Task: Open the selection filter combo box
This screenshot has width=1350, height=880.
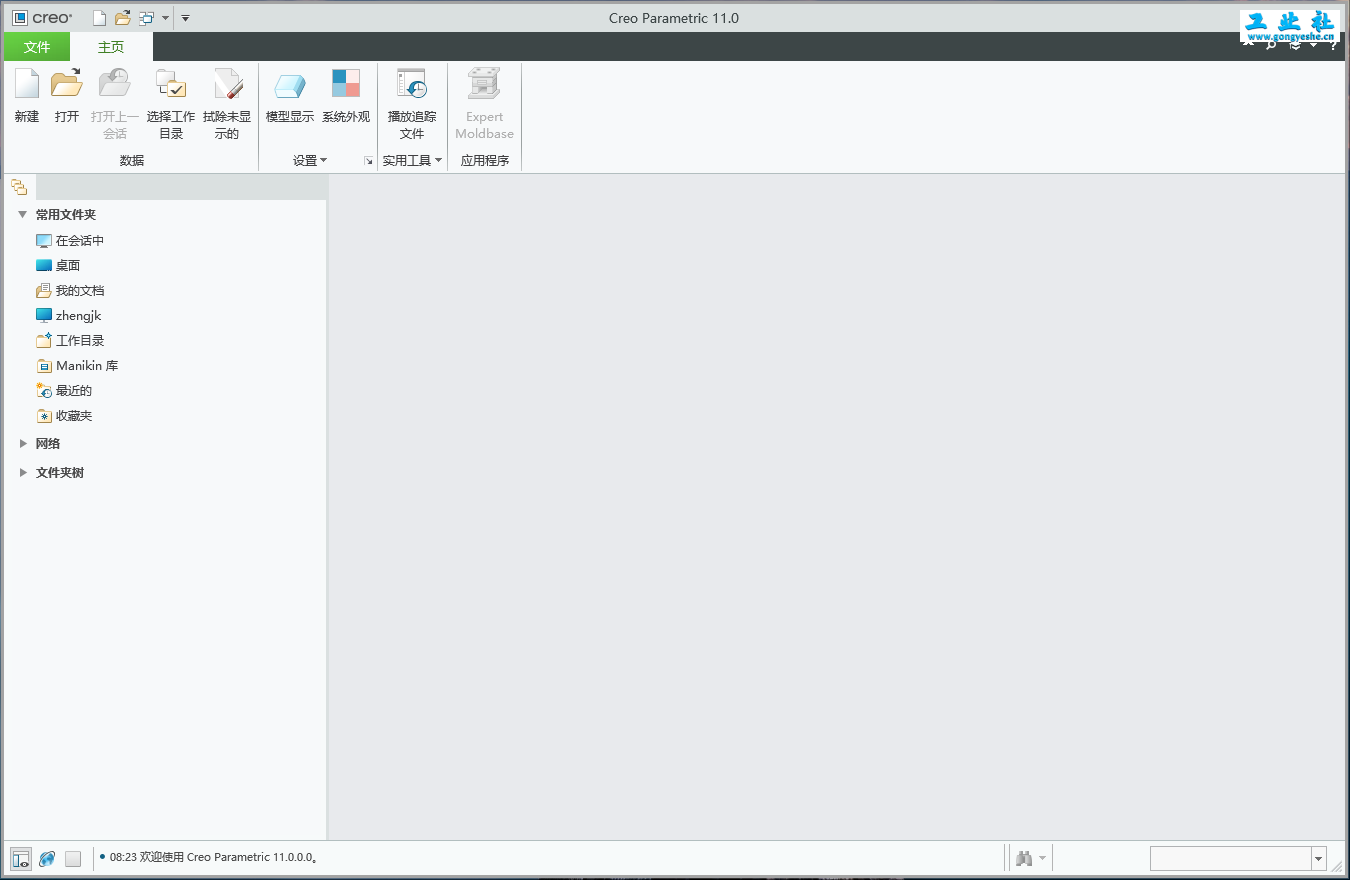Action: point(1238,858)
